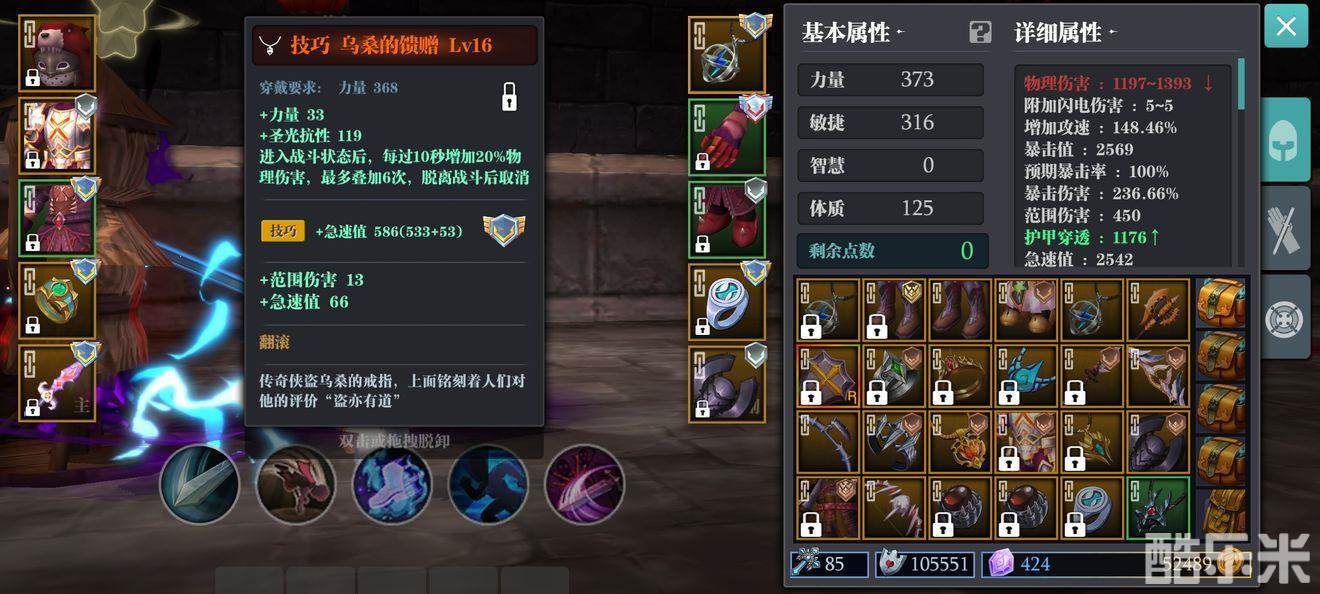Image resolution: width=1320 pixels, height=594 pixels.
Task: Activate the purple slash skill button
Action: (584, 485)
